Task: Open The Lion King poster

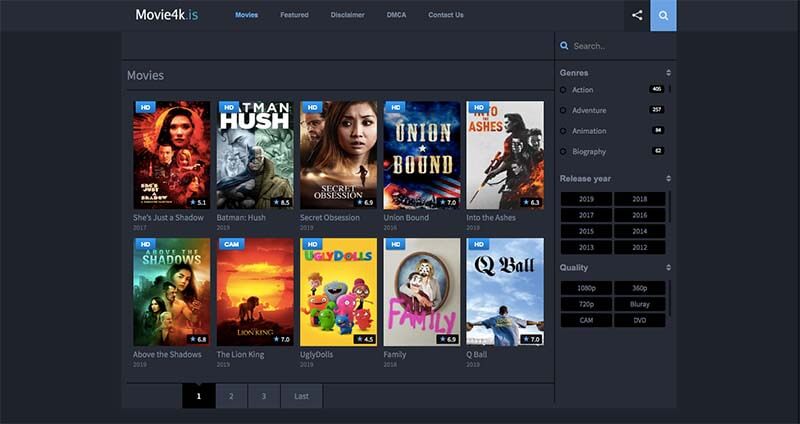Action: click(255, 292)
